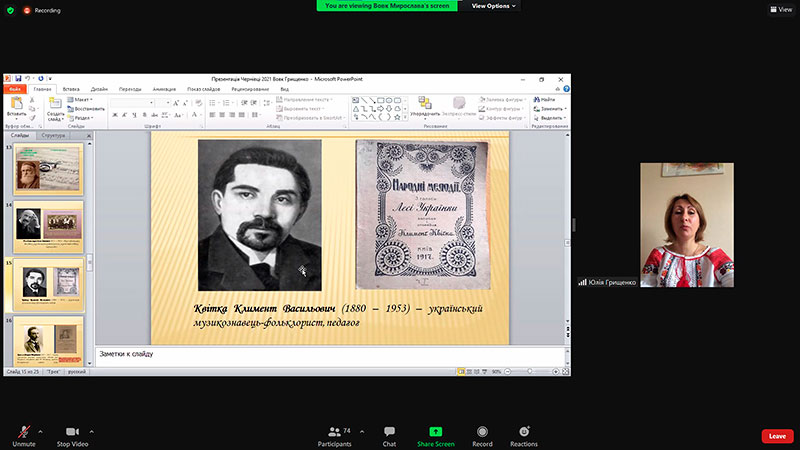Viewport: 800px width, 450px height.
Task: Open the Переходы ribbon tab
Action: click(x=130, y=89)
